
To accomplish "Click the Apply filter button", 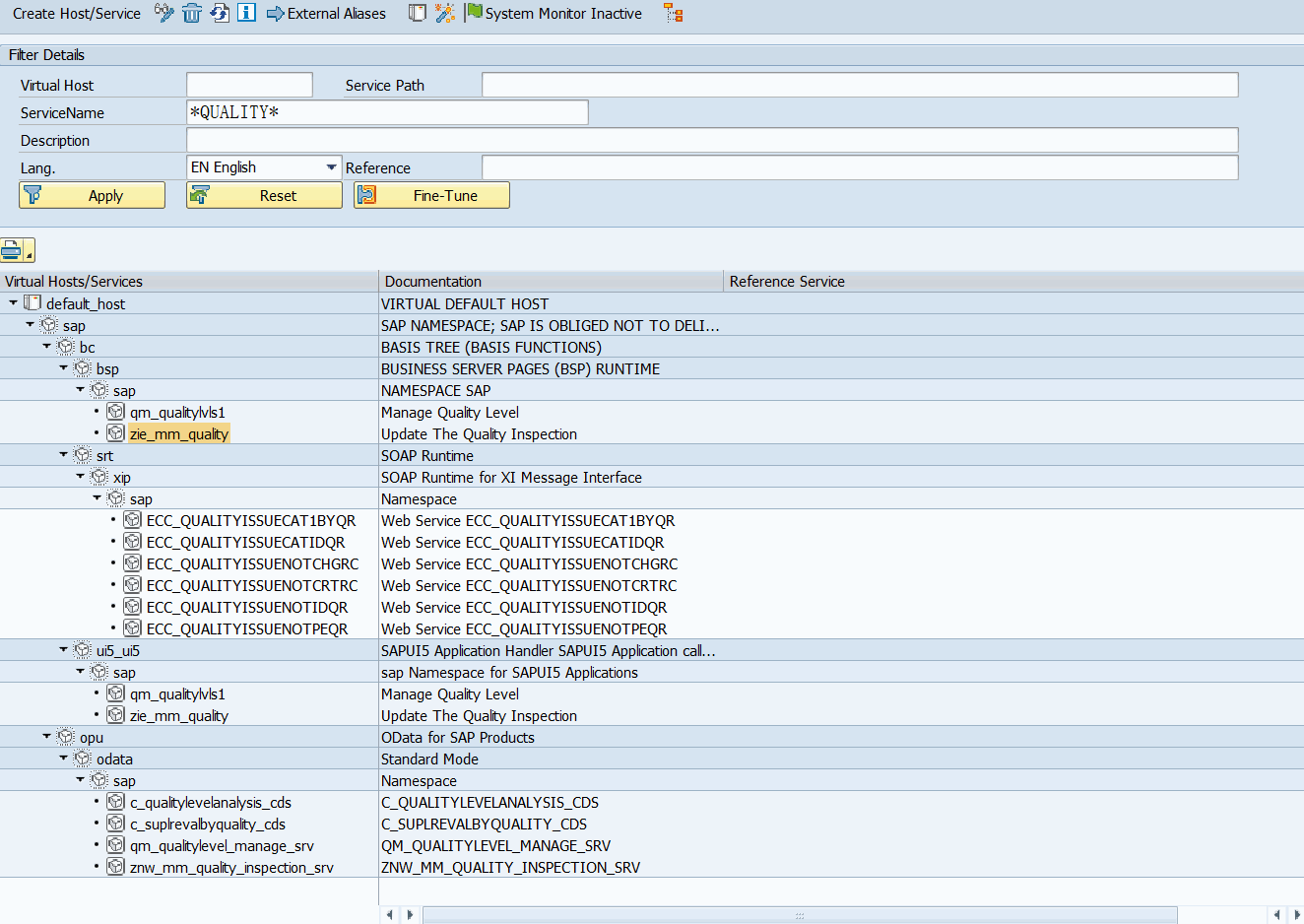I will [92, 195].
